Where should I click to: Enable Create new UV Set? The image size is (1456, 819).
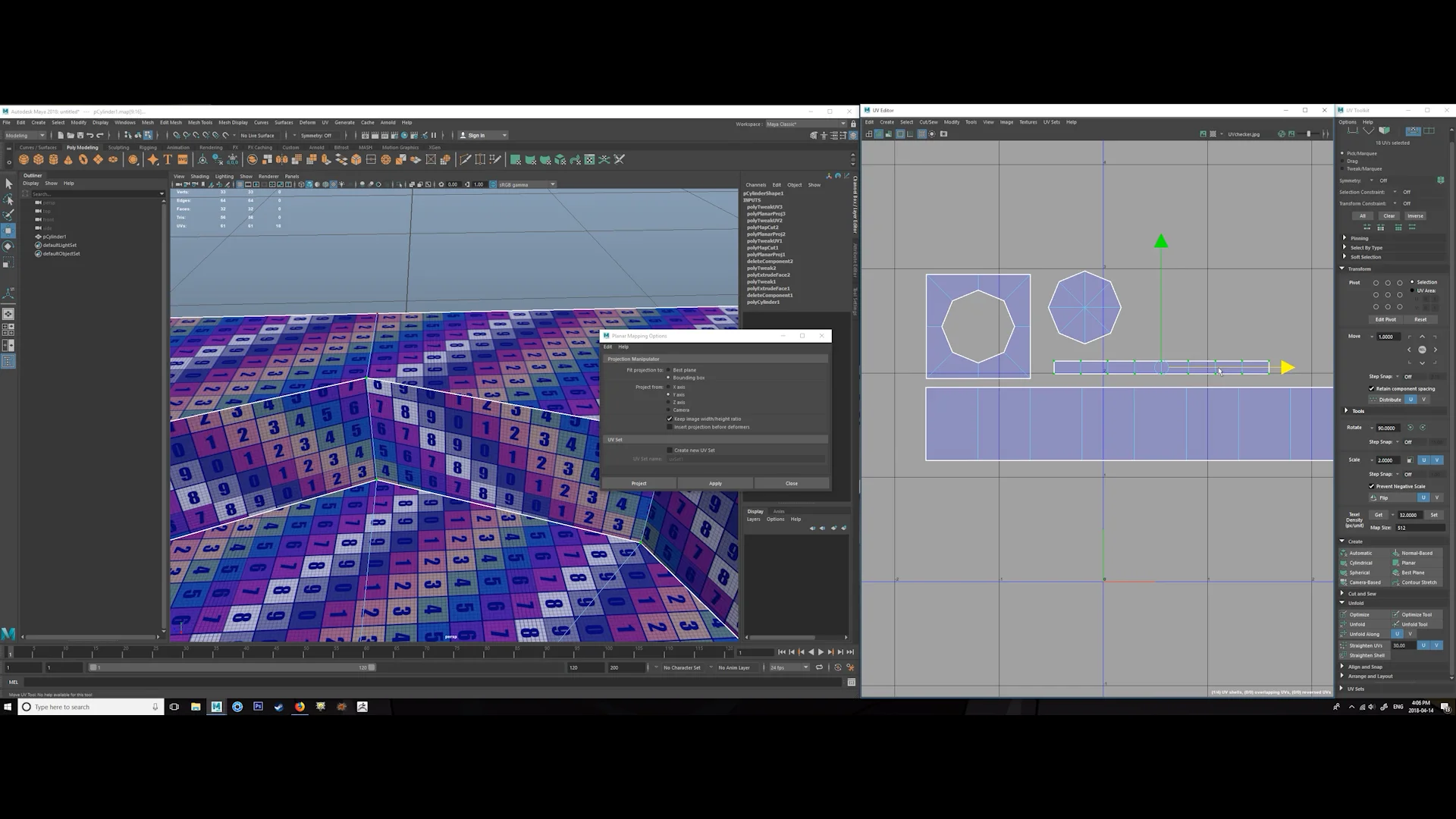pyautogui.click(x=669, y=450)
